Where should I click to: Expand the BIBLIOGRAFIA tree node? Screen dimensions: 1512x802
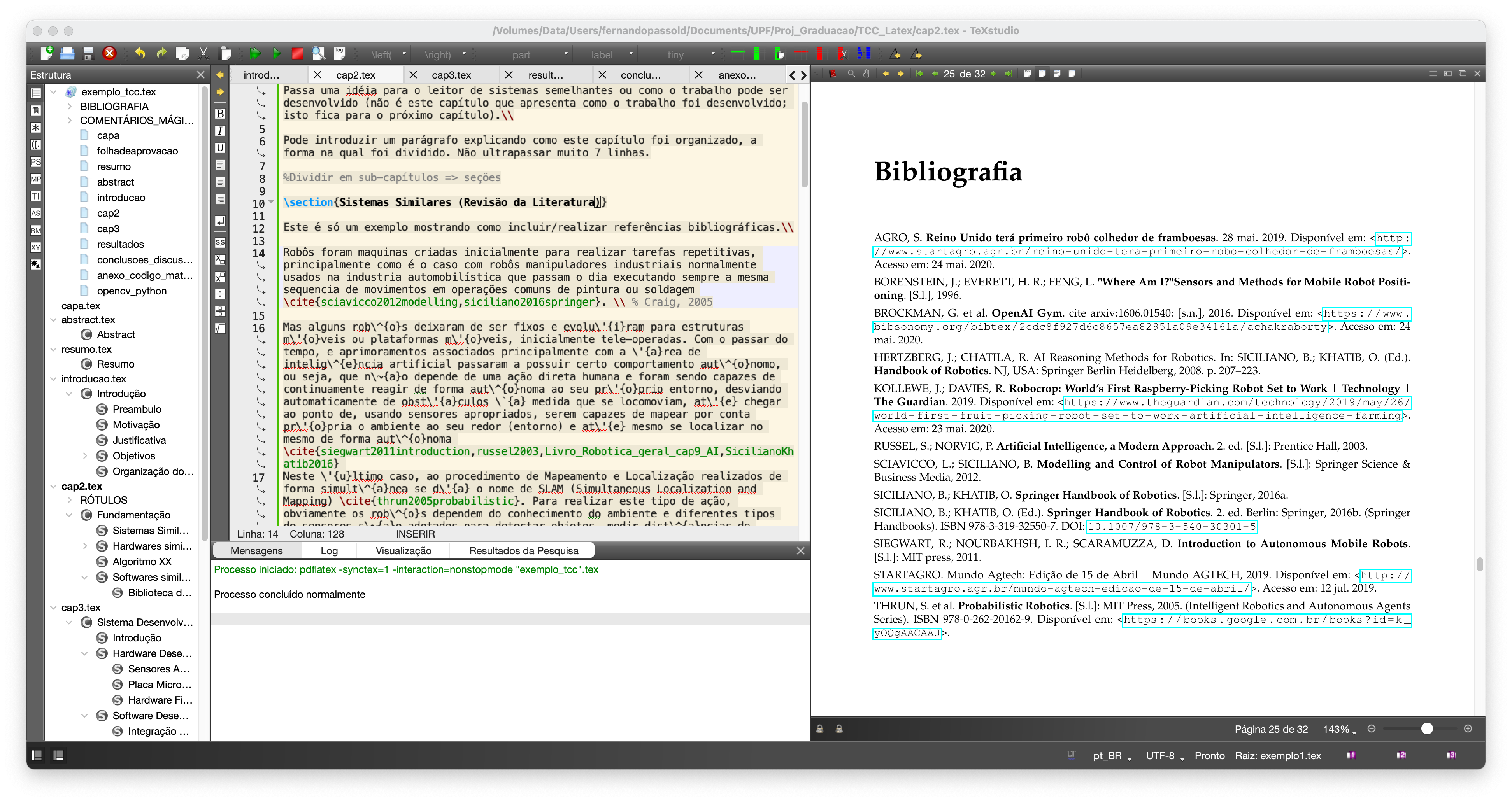[69, 106]
